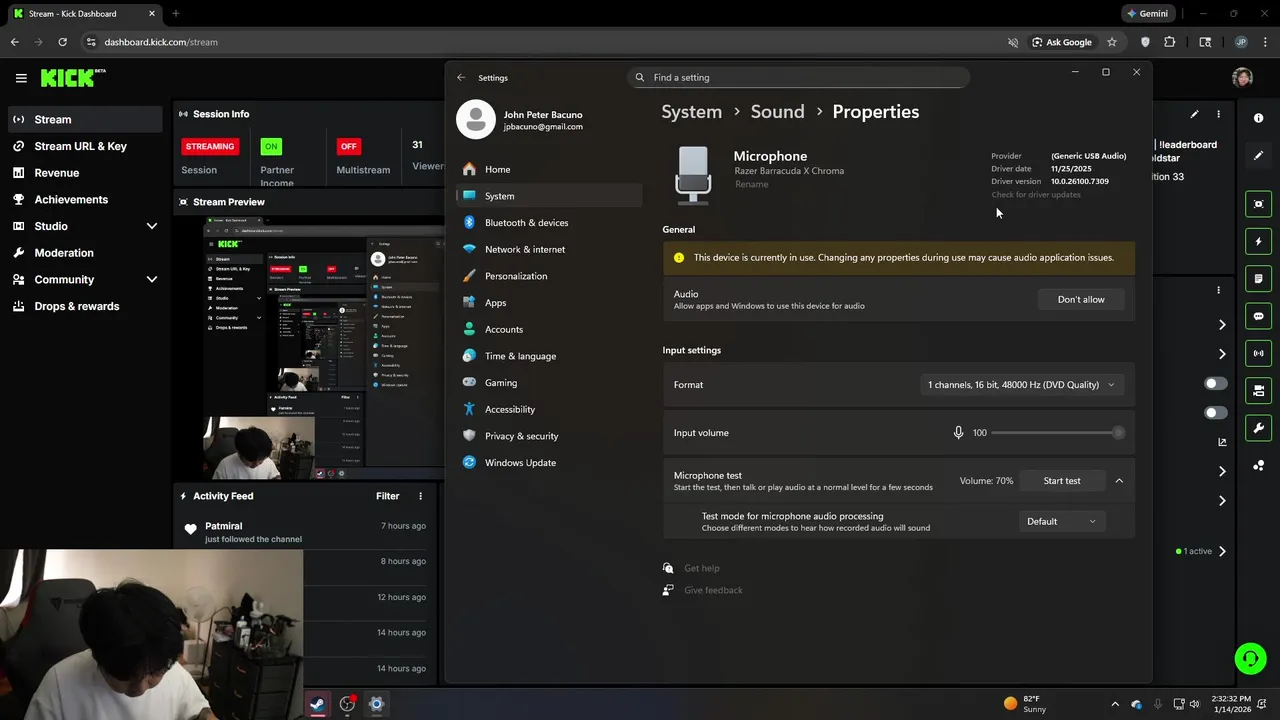Click the lightning bolt icon in Kick right rail
Viewport: 1280px width, 720px height.
point(1259,241)
